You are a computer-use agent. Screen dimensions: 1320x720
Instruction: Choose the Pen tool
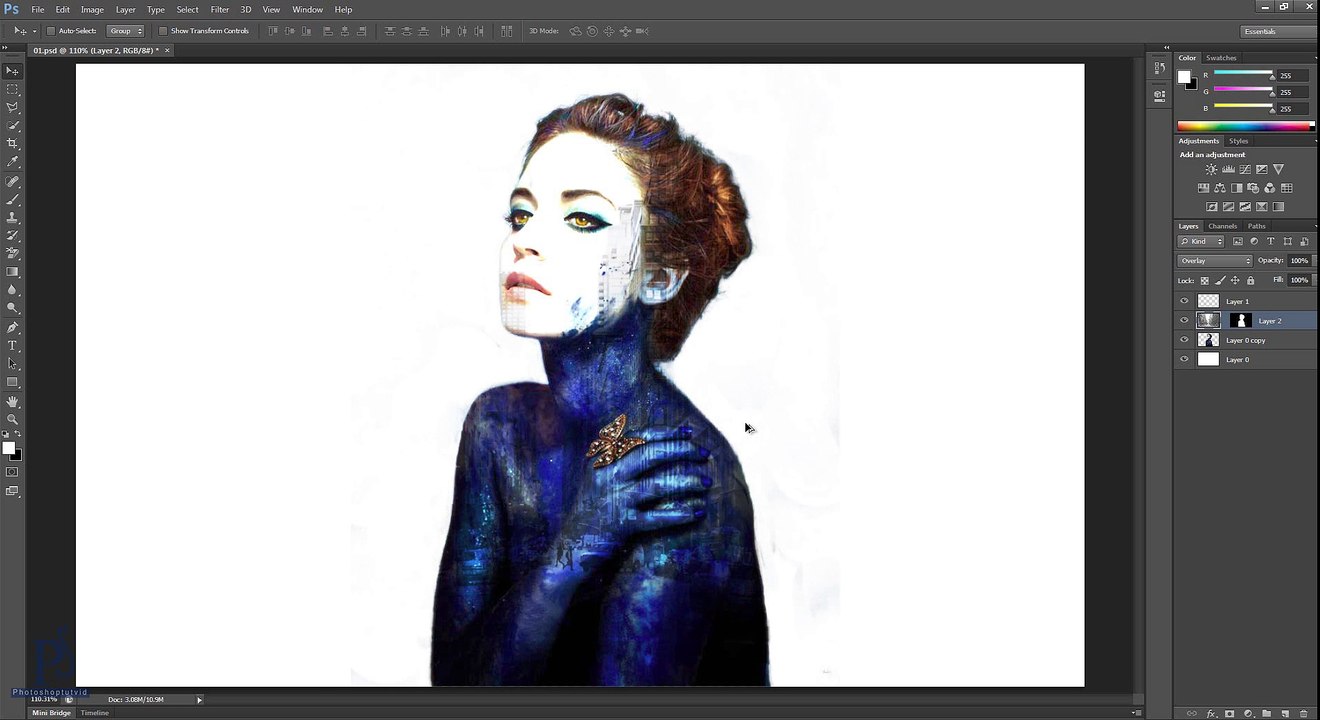tap(12, 327)
